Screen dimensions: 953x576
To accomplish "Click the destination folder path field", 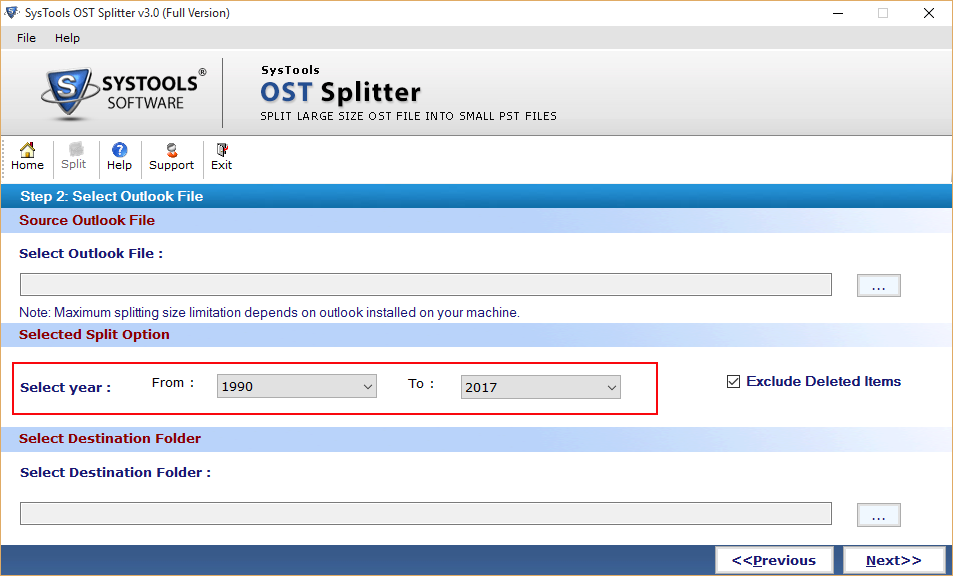I will point(425,513).
